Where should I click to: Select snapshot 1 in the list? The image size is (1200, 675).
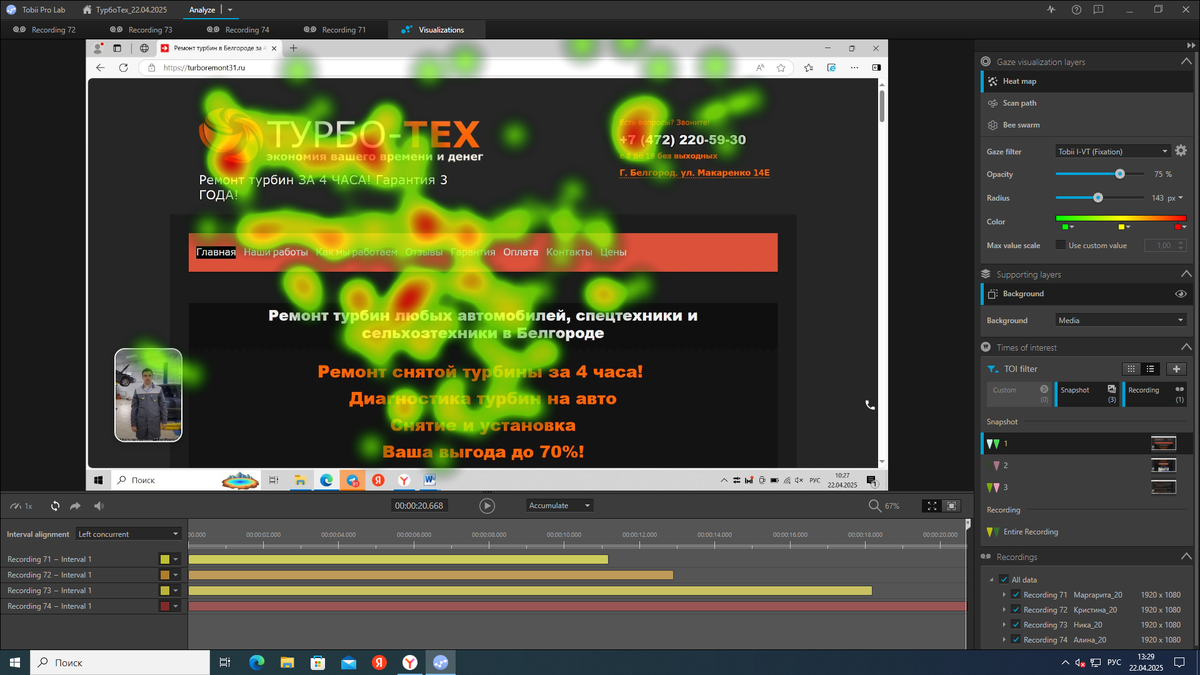point(1086,443)
